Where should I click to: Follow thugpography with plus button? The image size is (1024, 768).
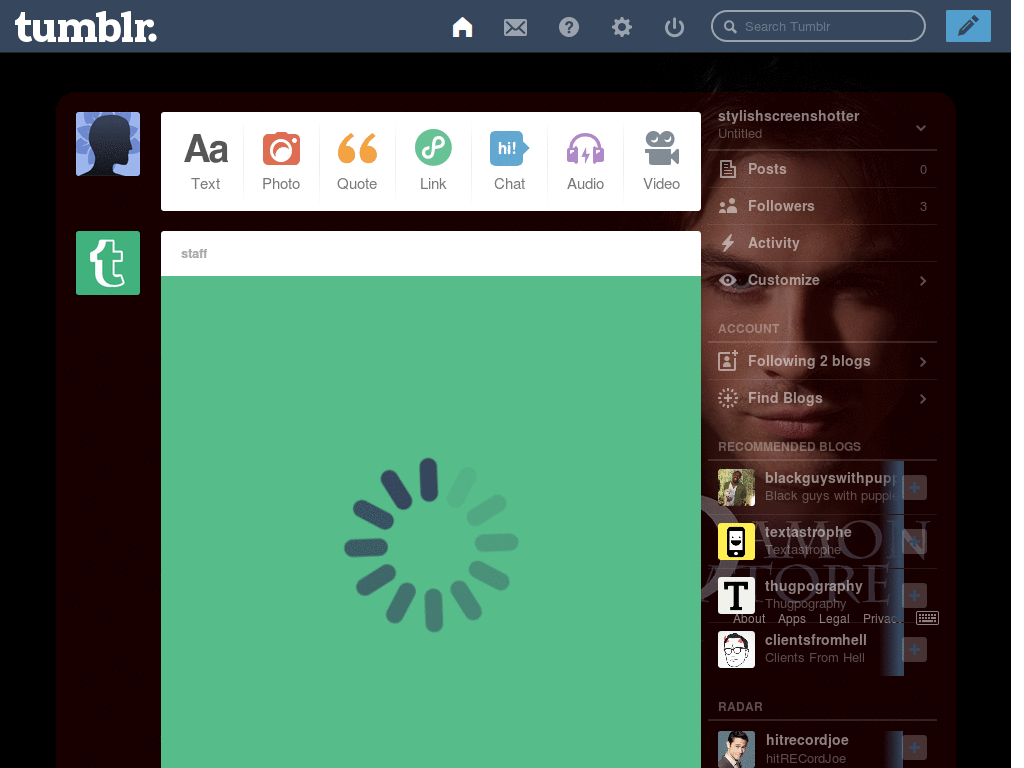click(x=914, y=596)
